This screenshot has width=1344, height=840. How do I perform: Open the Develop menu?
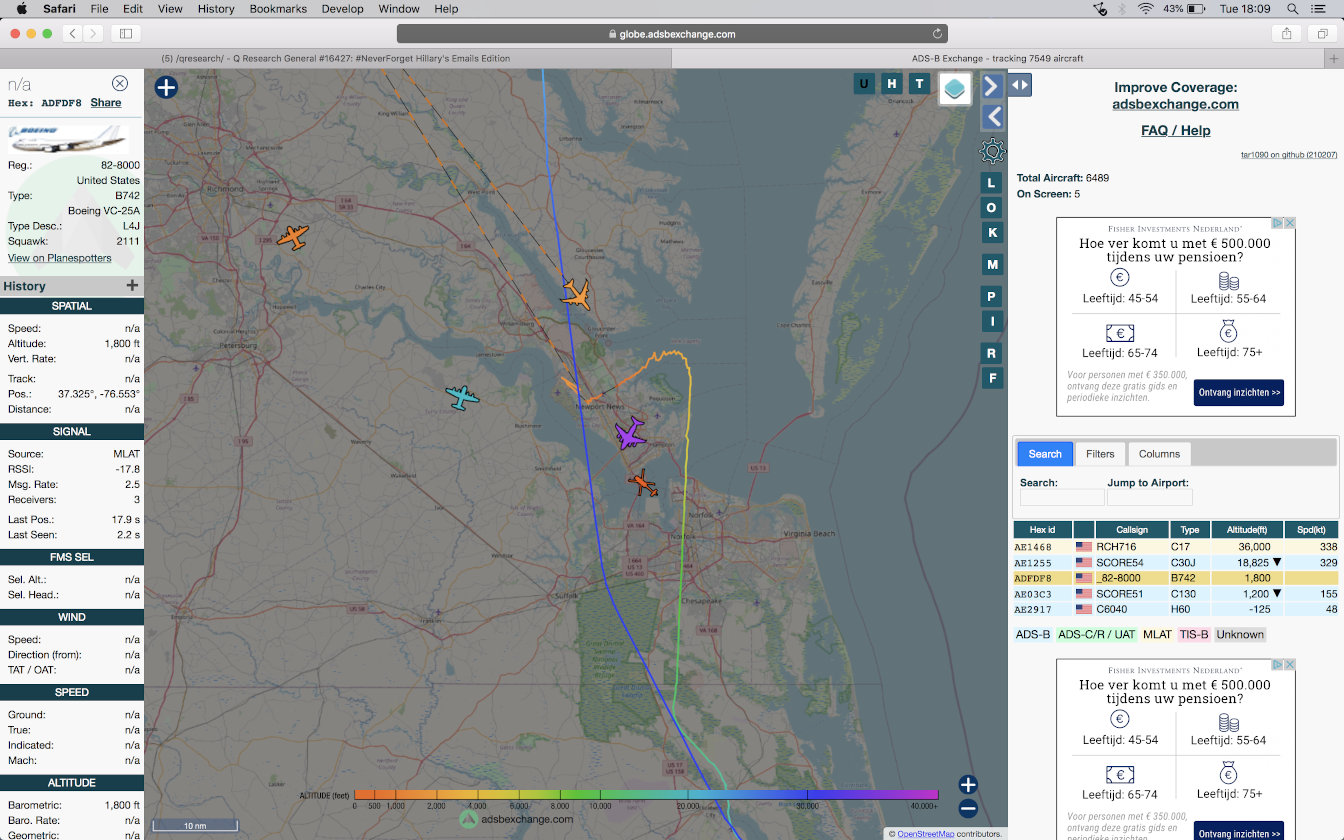[343, 9]
